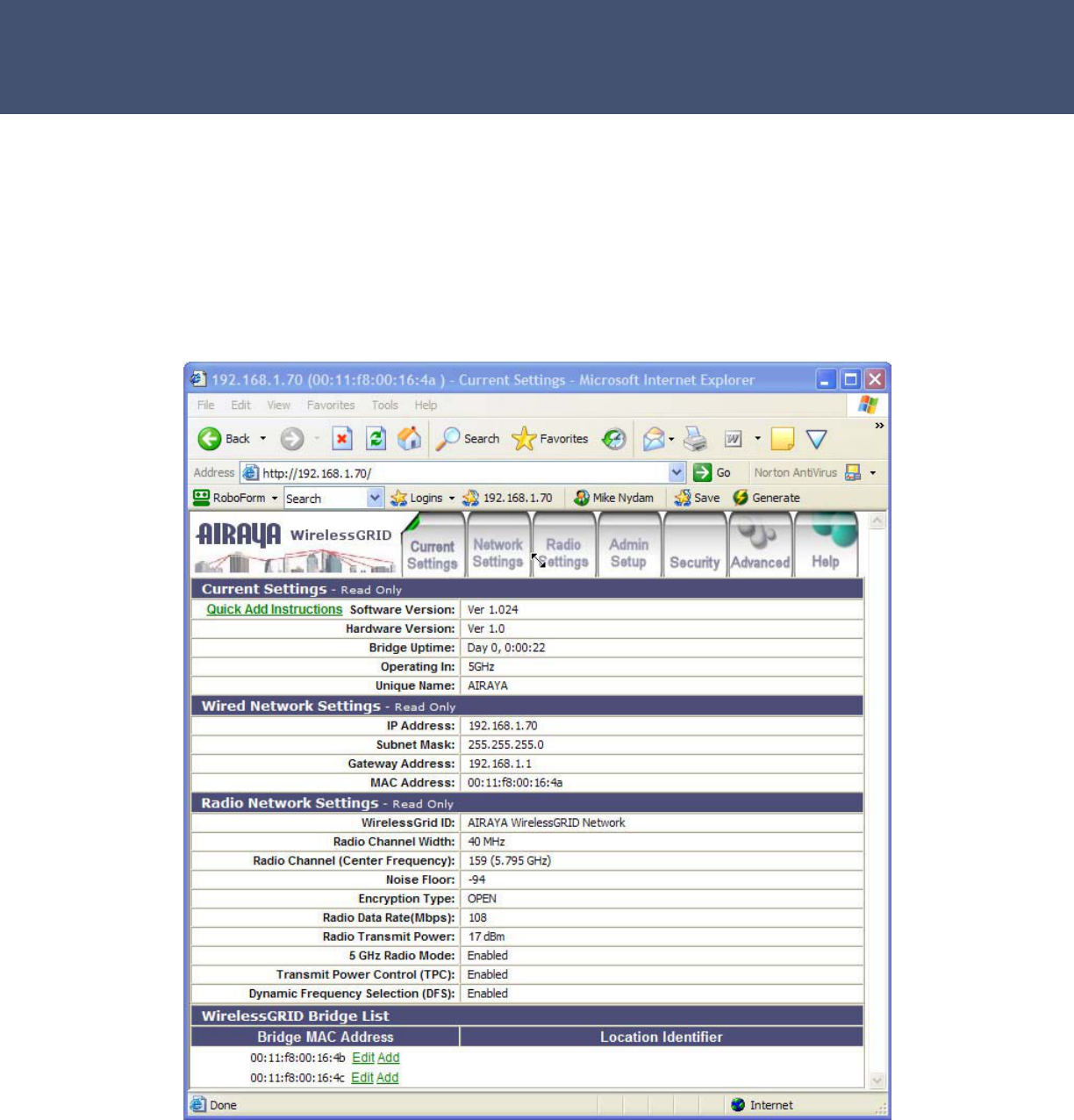Go to the Home page icon
The height and width of the screenshot is (1120, 1074).
(x=409, y=439)
